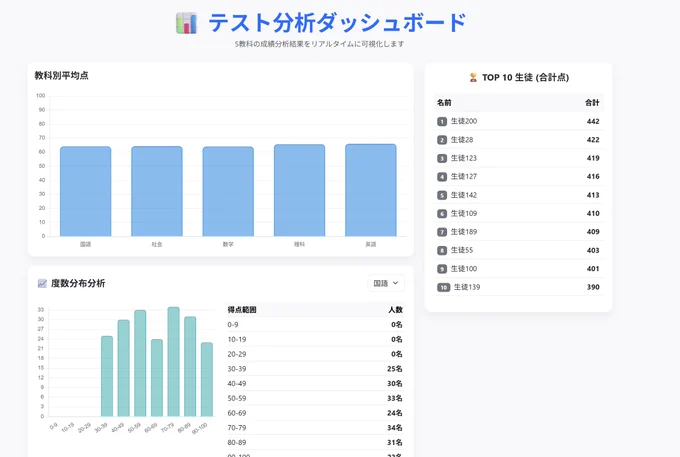Click rank badge 6 for 生徒109

442,214
